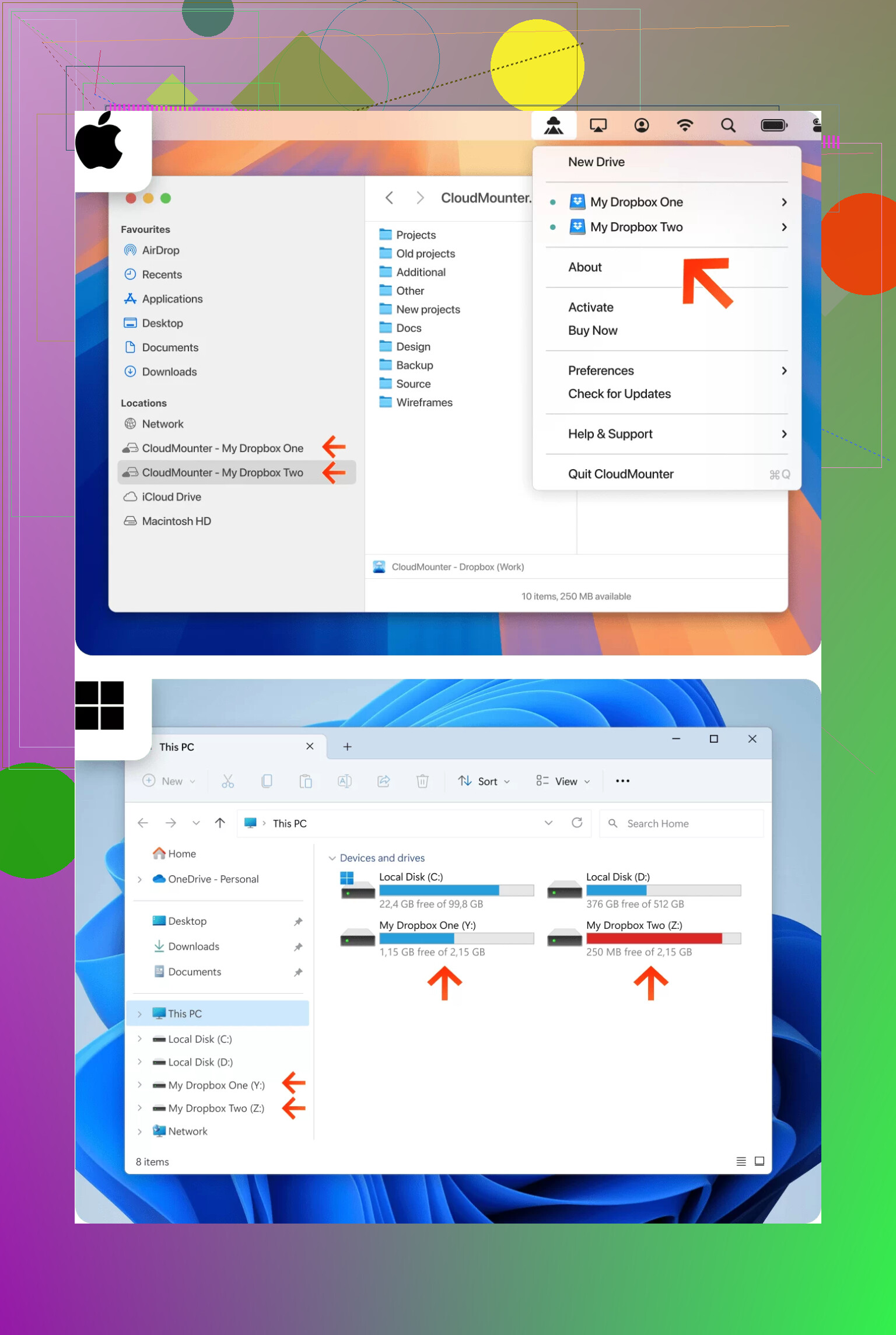Open Spotlight search magnifier icon
This screenshot has width=896, height=1335.
tap(728, 125)
